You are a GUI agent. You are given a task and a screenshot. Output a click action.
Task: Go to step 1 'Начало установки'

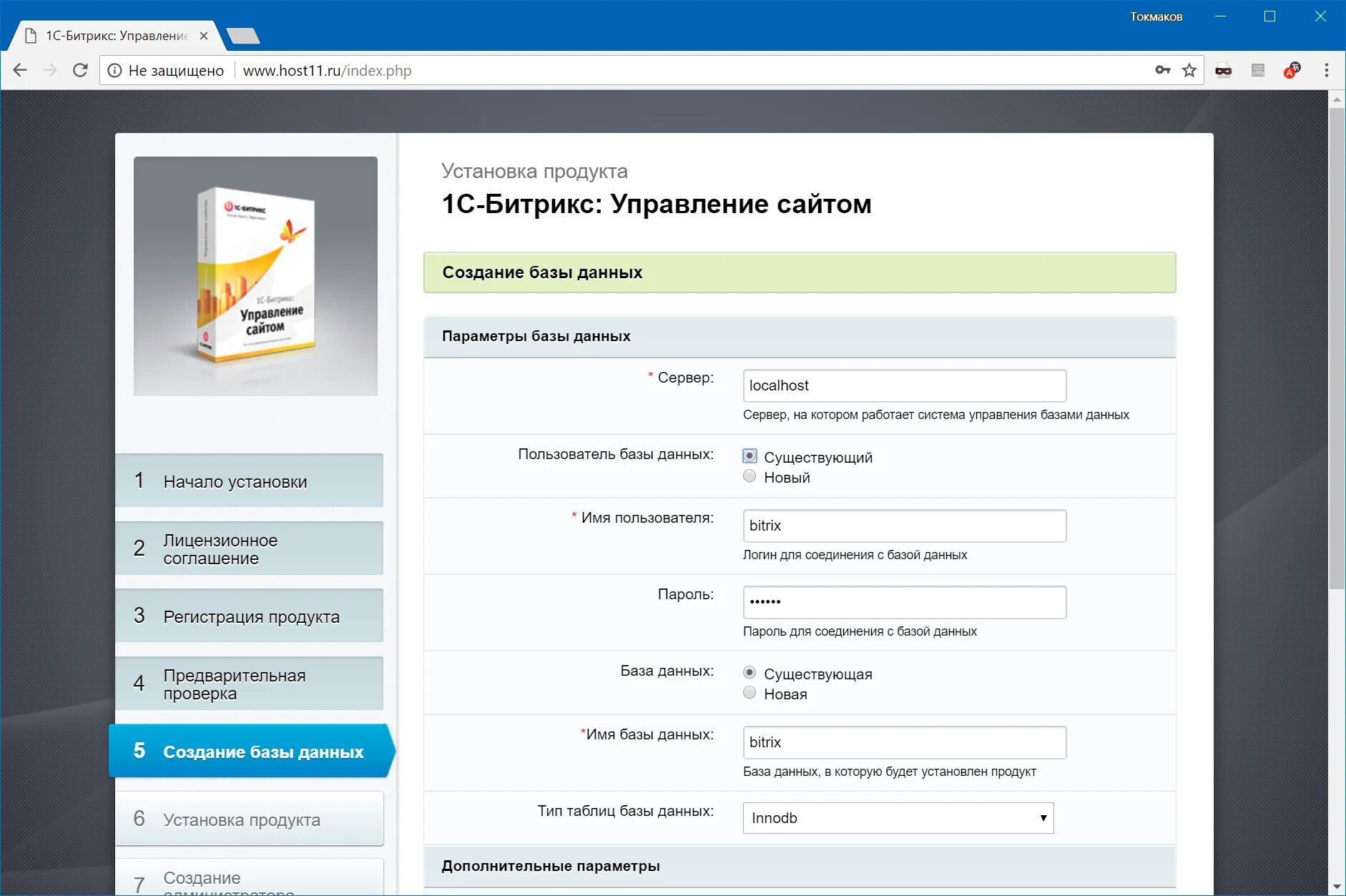pyautogui.click(x=249, y=481)
